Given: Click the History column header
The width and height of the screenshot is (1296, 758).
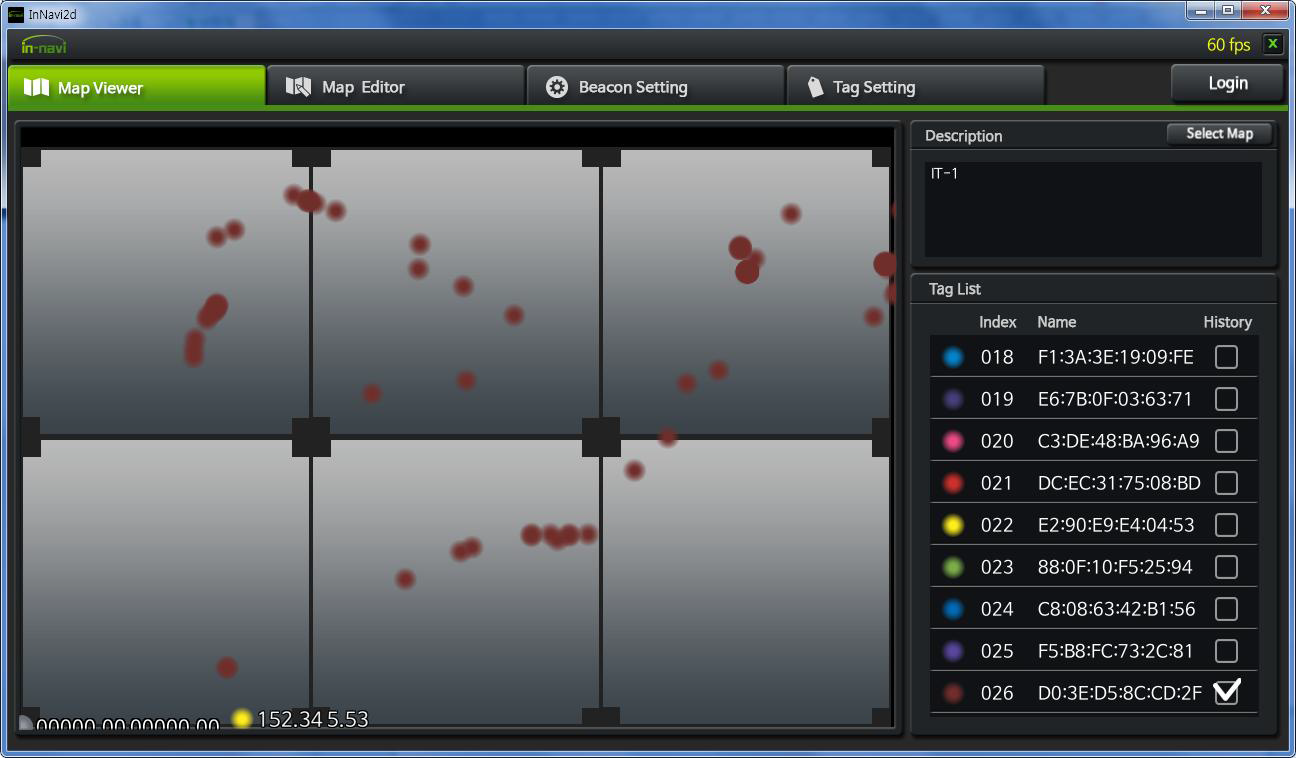Looking at the screenshot, I should point(1227,322).
